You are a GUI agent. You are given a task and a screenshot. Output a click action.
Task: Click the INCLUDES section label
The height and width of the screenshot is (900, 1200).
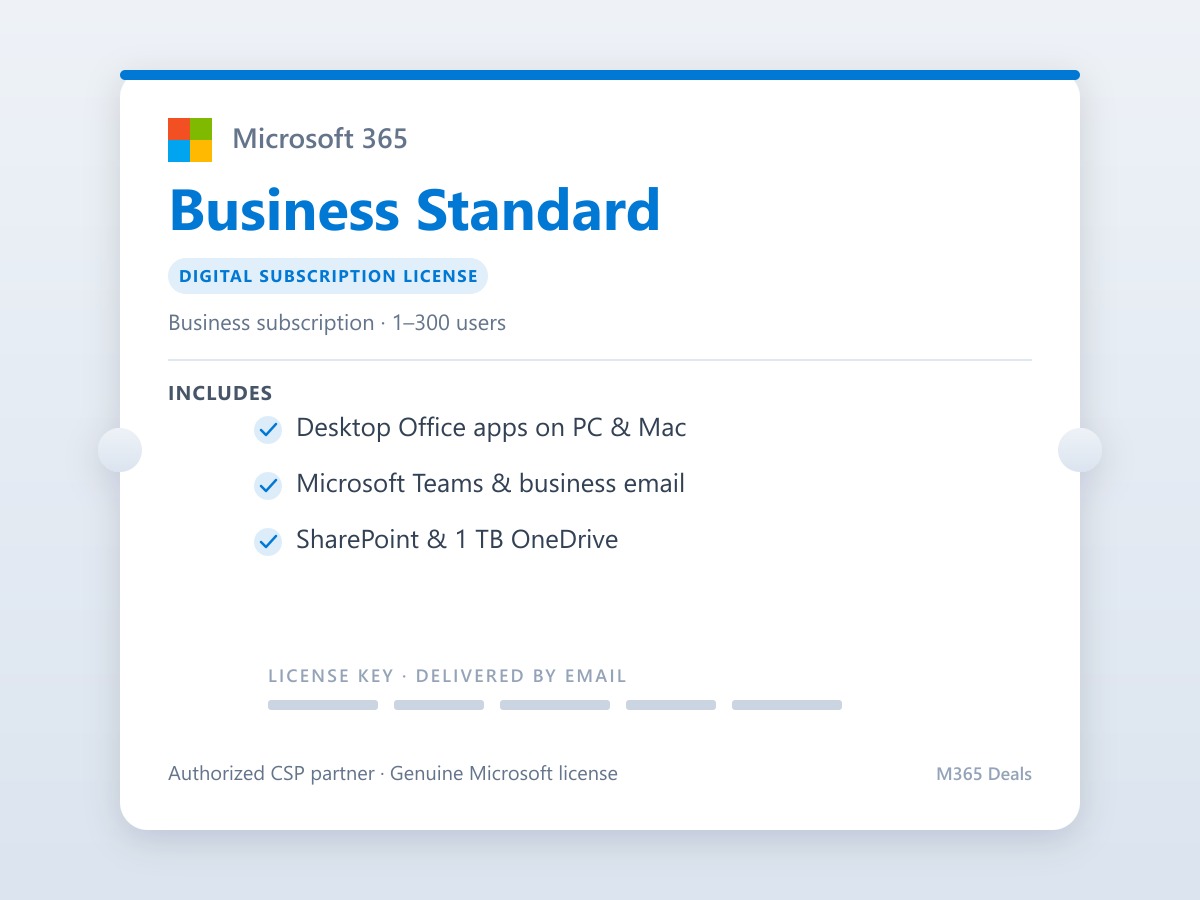point(220,393)
